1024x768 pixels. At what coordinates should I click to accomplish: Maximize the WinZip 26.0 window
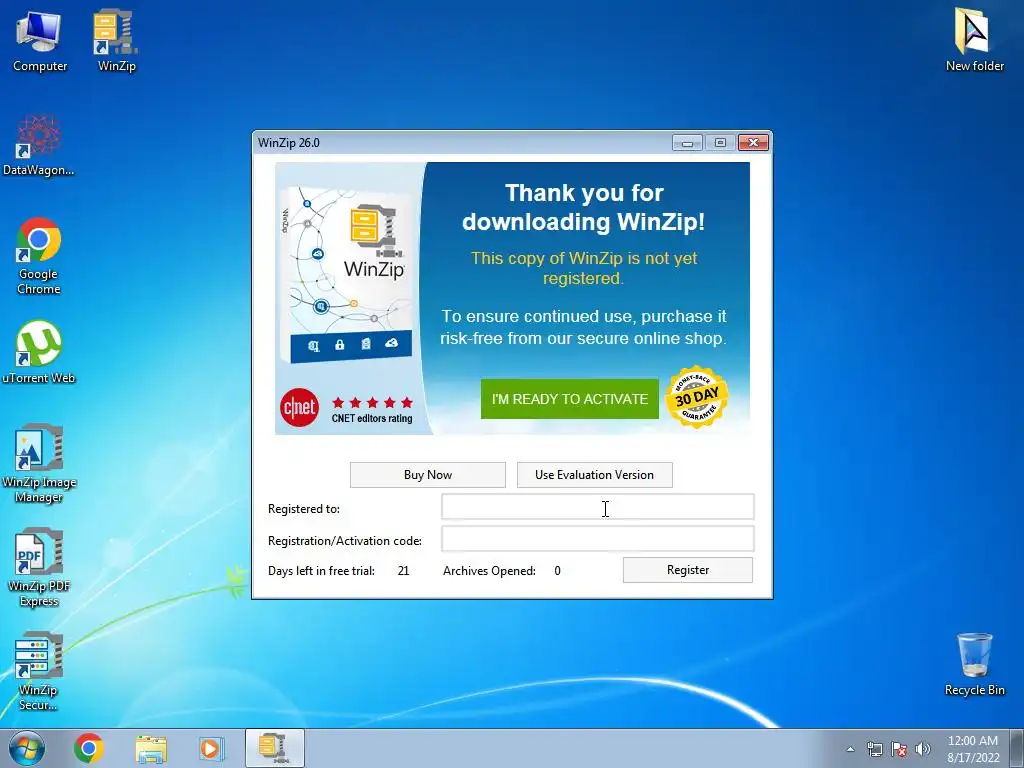pos(720,142)
